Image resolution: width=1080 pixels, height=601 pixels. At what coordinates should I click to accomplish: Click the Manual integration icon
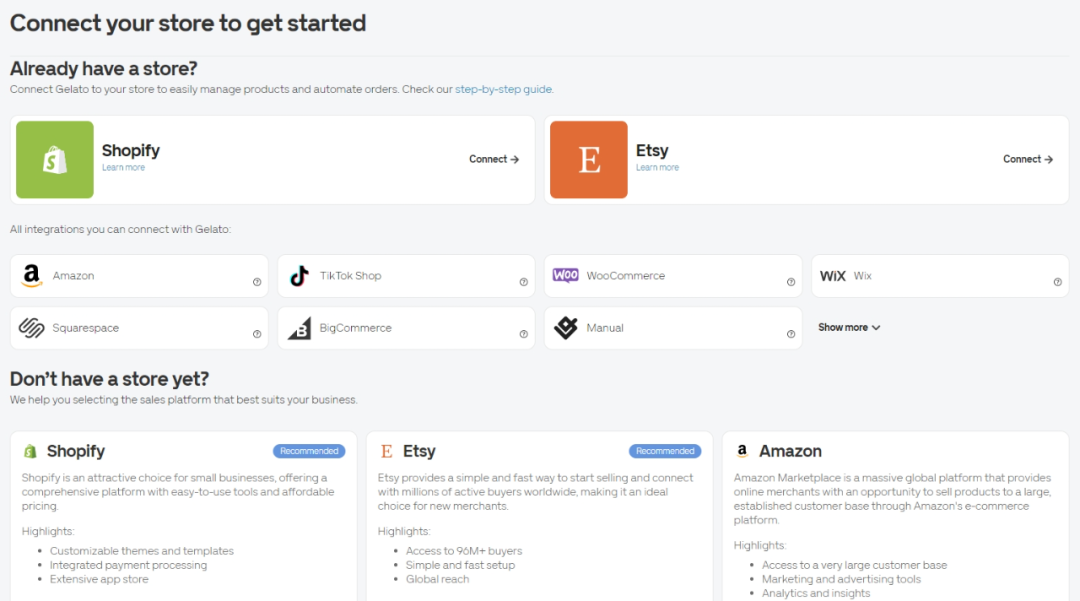click(x=566, y=328)
